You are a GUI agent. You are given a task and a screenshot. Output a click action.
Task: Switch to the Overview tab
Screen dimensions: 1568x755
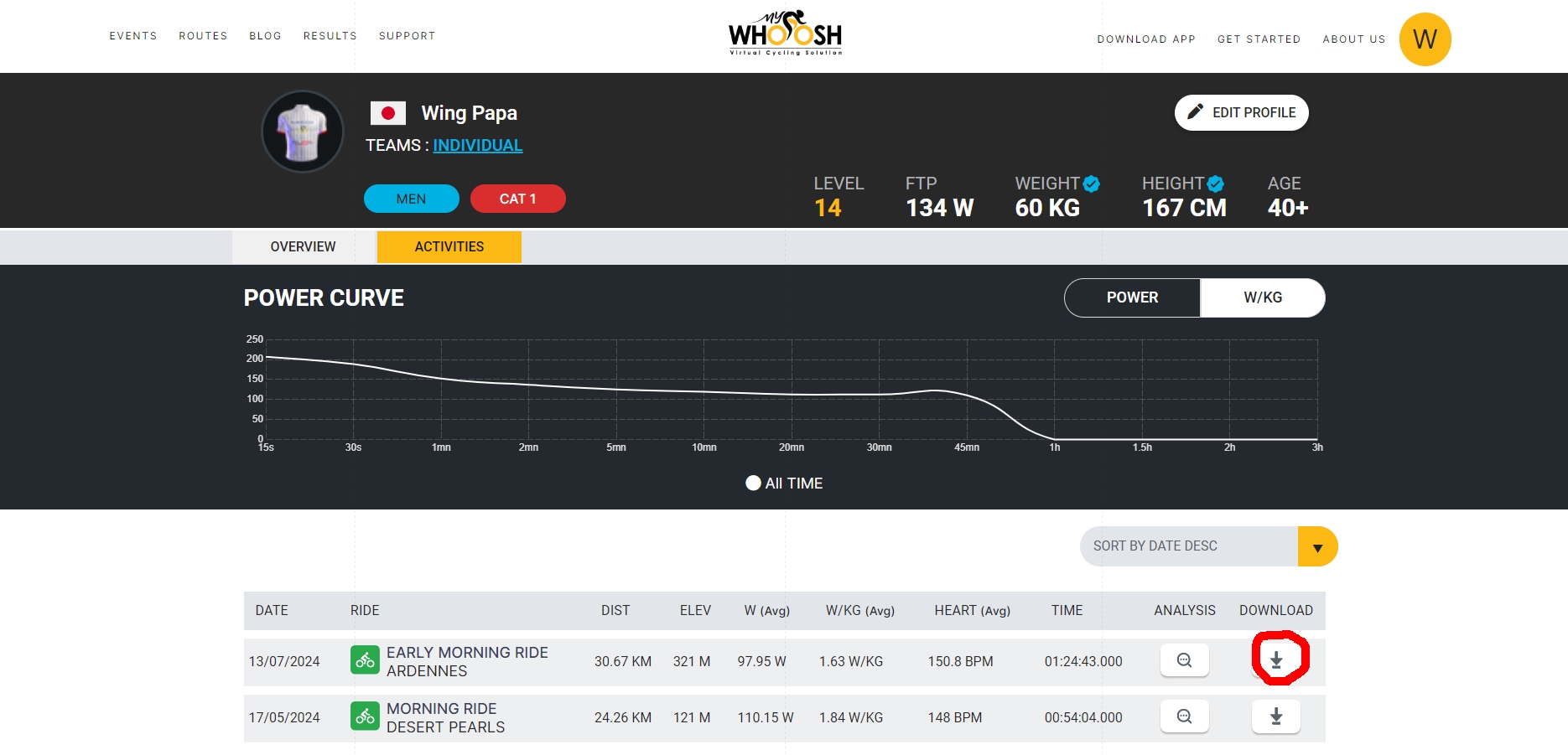point(302,246)
